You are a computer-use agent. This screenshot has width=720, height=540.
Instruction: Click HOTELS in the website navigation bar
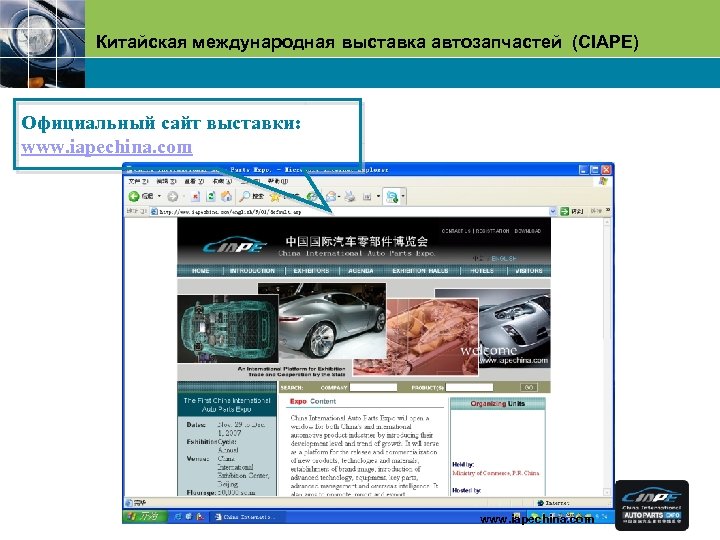[x=482, y=271]
